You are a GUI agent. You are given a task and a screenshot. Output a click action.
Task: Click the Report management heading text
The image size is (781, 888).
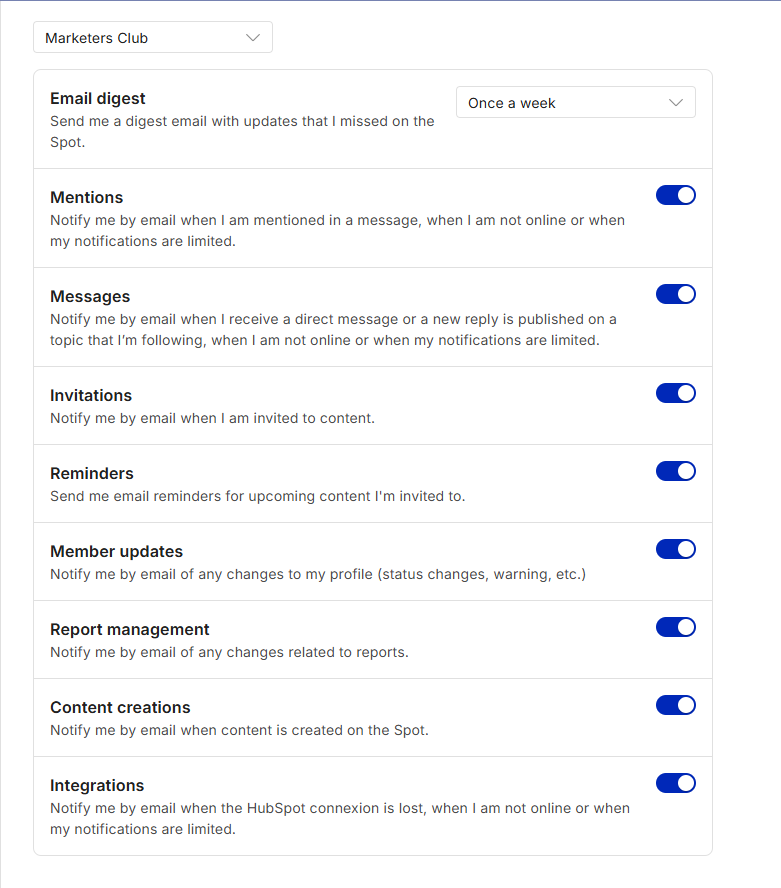(130, 630)
